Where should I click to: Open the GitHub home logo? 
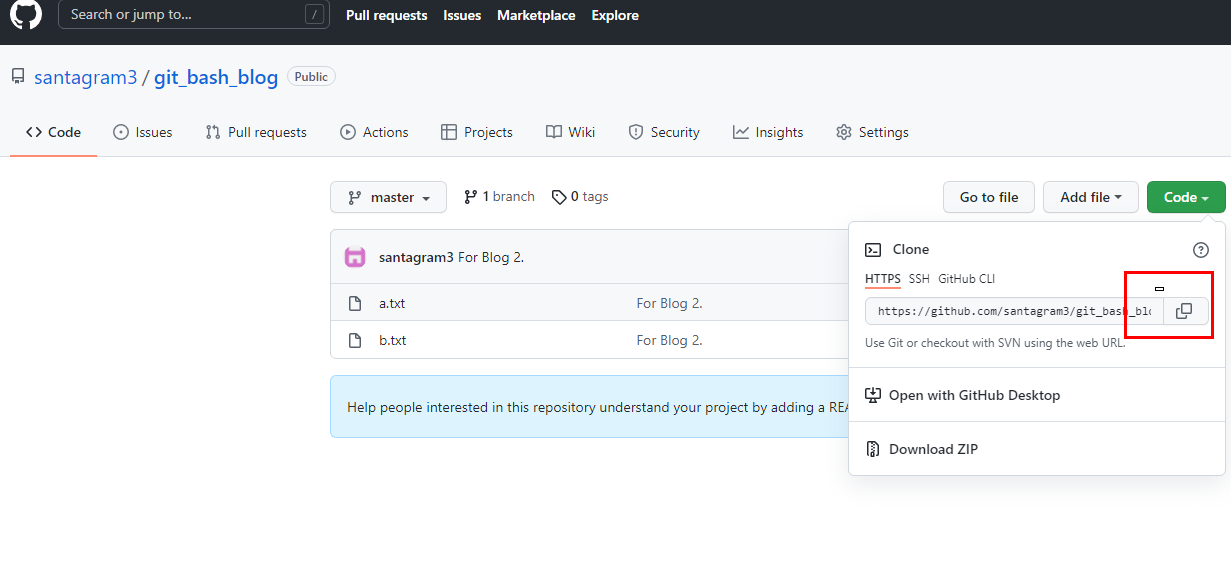point(26,14)
